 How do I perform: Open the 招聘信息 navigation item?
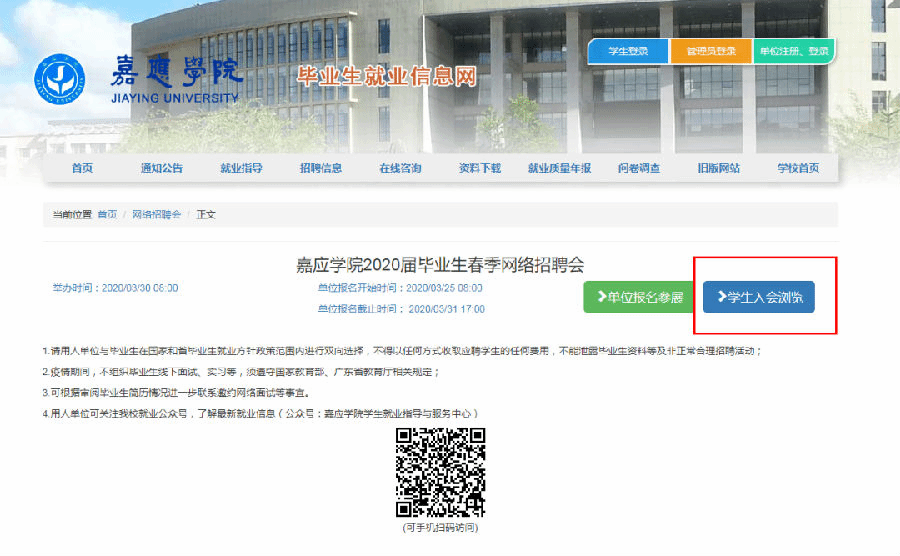321,169
